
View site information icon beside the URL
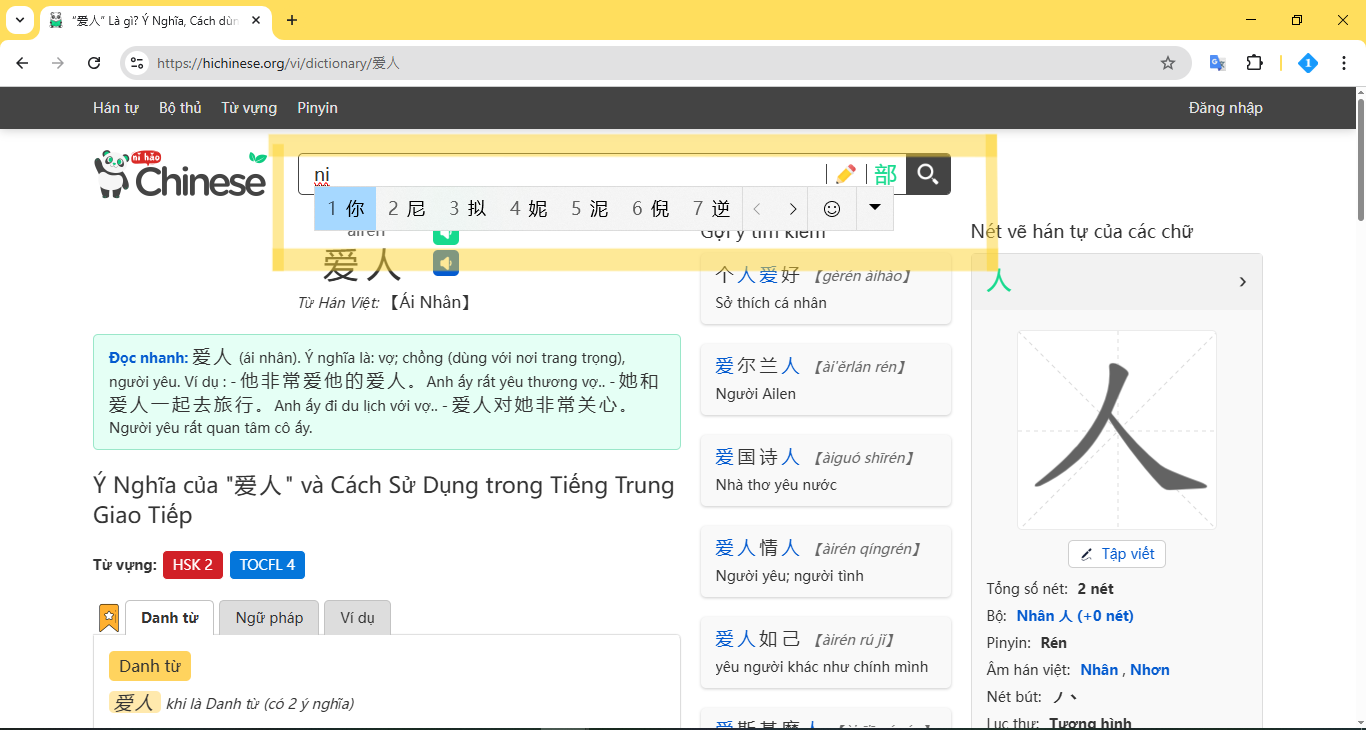[x=137, y=63]
